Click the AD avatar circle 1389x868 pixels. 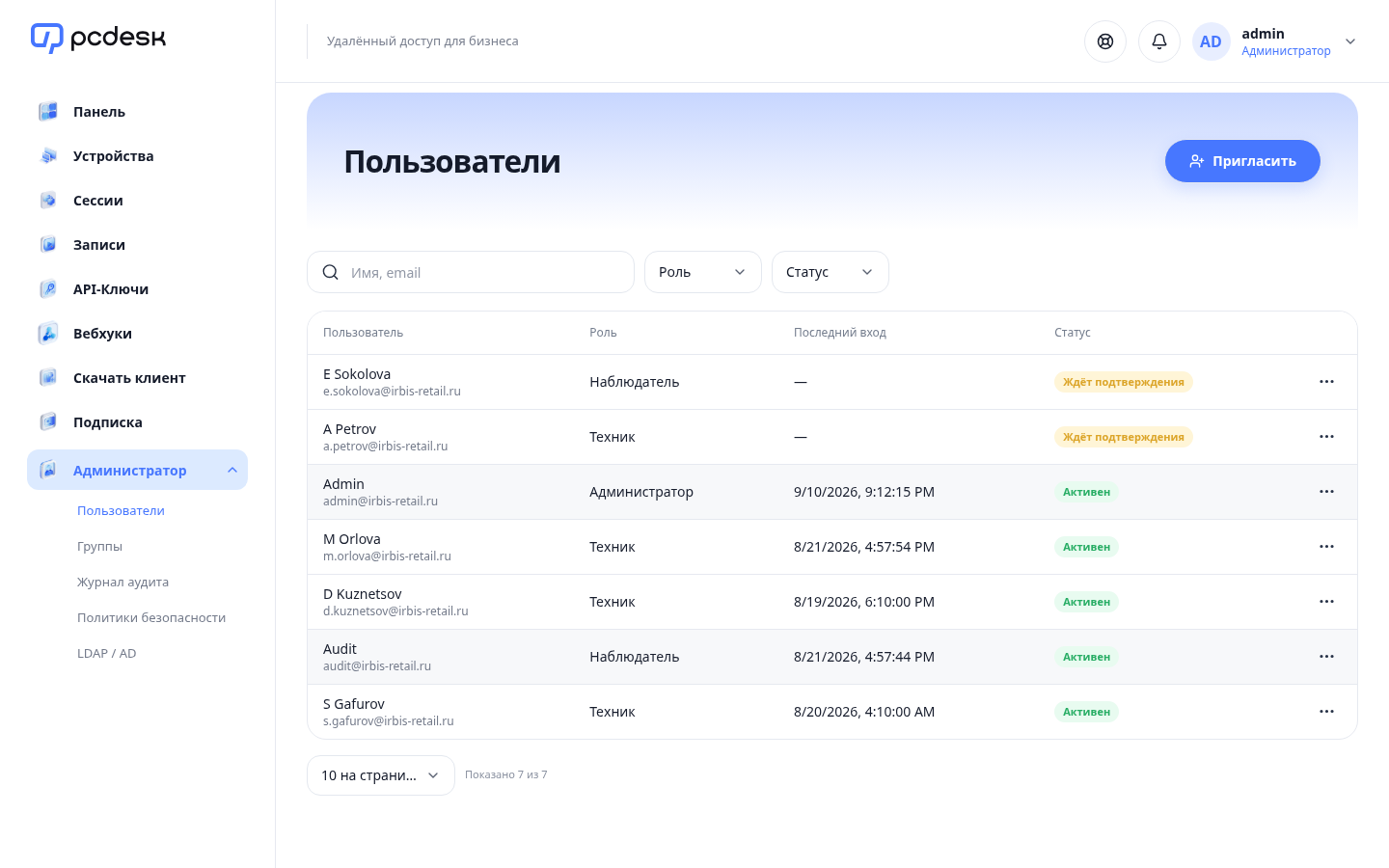pyautogui.click(x=1211, y=41)
